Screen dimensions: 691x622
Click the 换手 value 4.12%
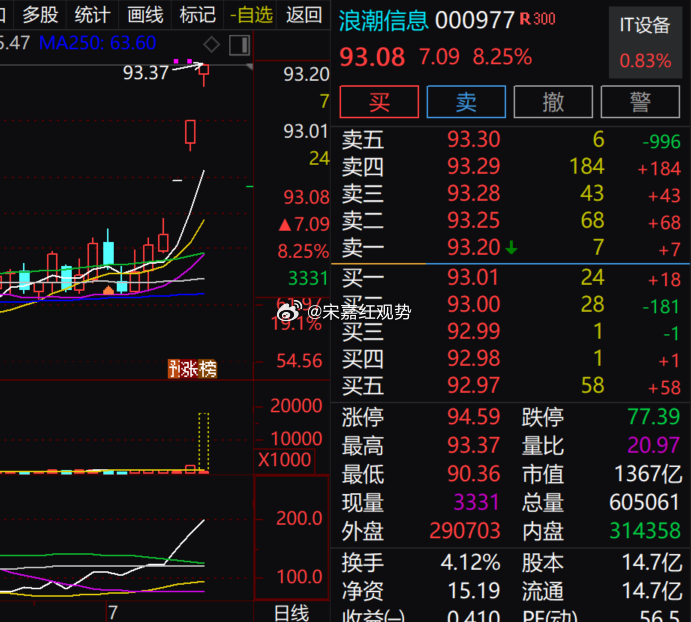pyautogui.click(x=470, y=562)
